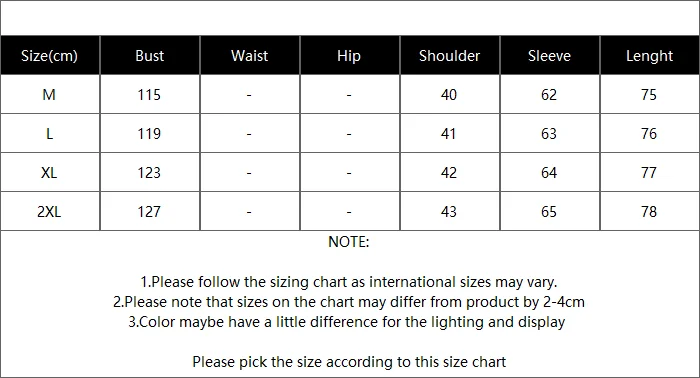Image resolution: width=700 pixels, height=378 pixels.
Task: Select the Hip header cell
Action: pyautogui.click(x=349, y=56)
